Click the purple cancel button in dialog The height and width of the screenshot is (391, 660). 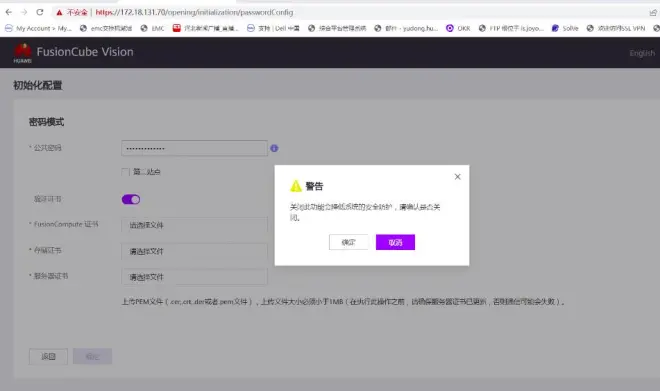[x=395, y=242]
